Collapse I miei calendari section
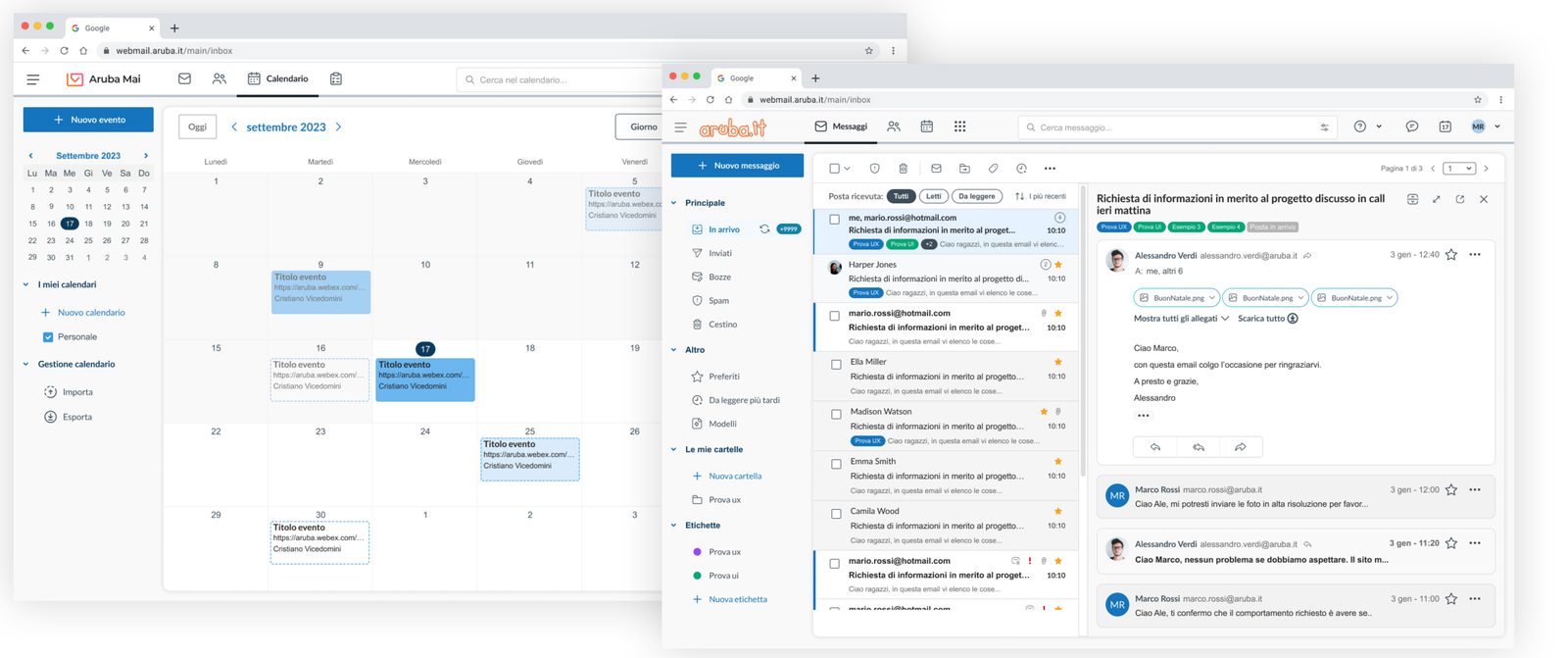The width and height of the screenshot is (1568, 658). 25,284
